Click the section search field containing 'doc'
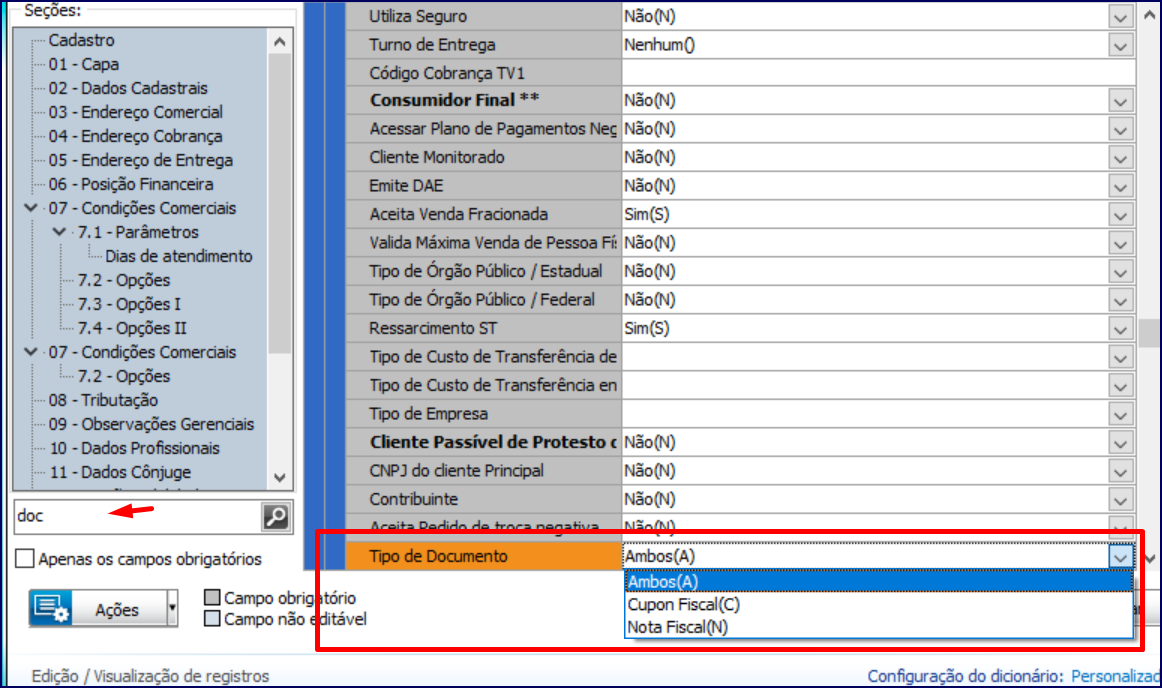The image size is (1162, 688). tap(137, 516)
